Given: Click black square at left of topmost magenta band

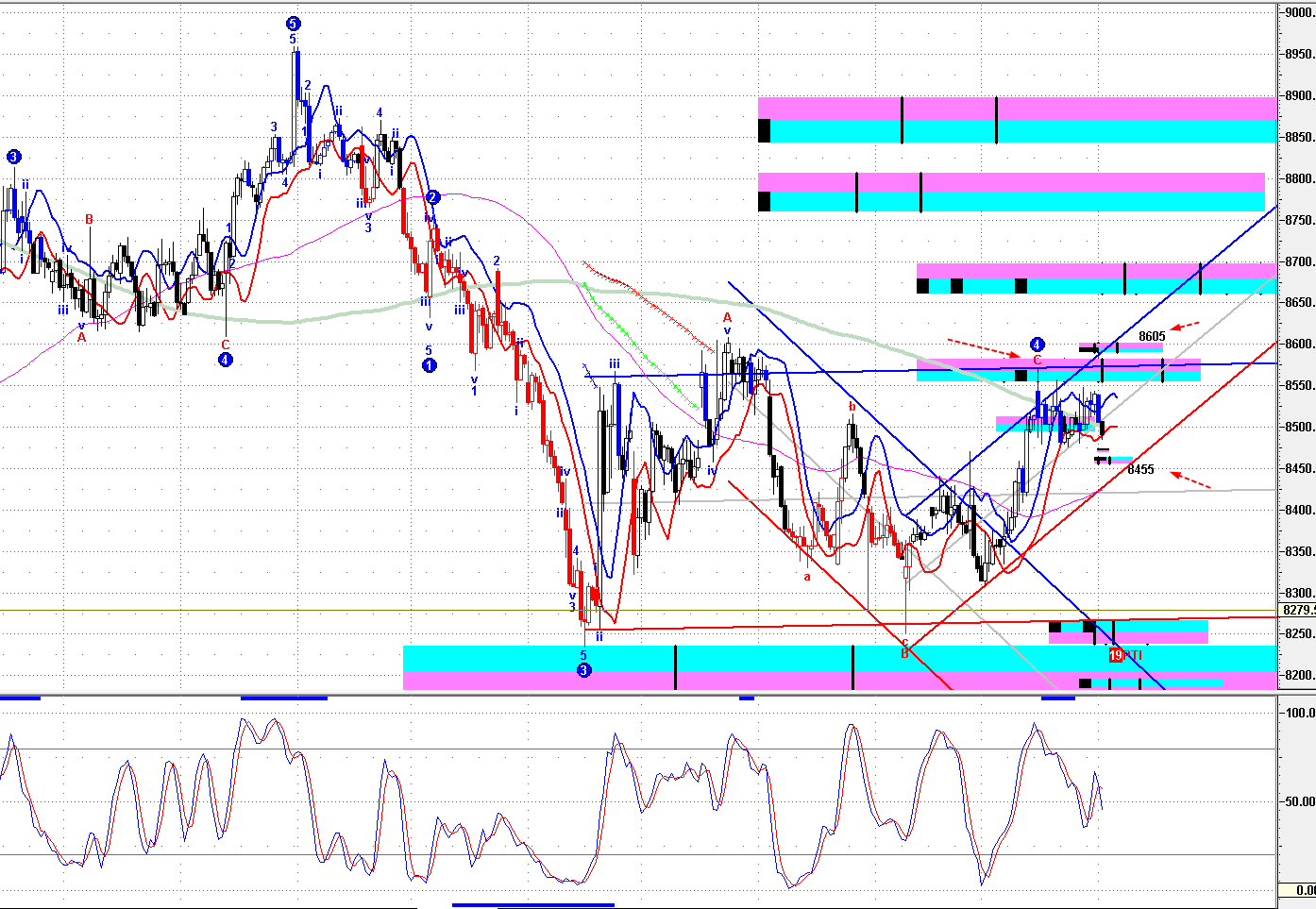Looking at the screenshot, I should coord(764,130).
